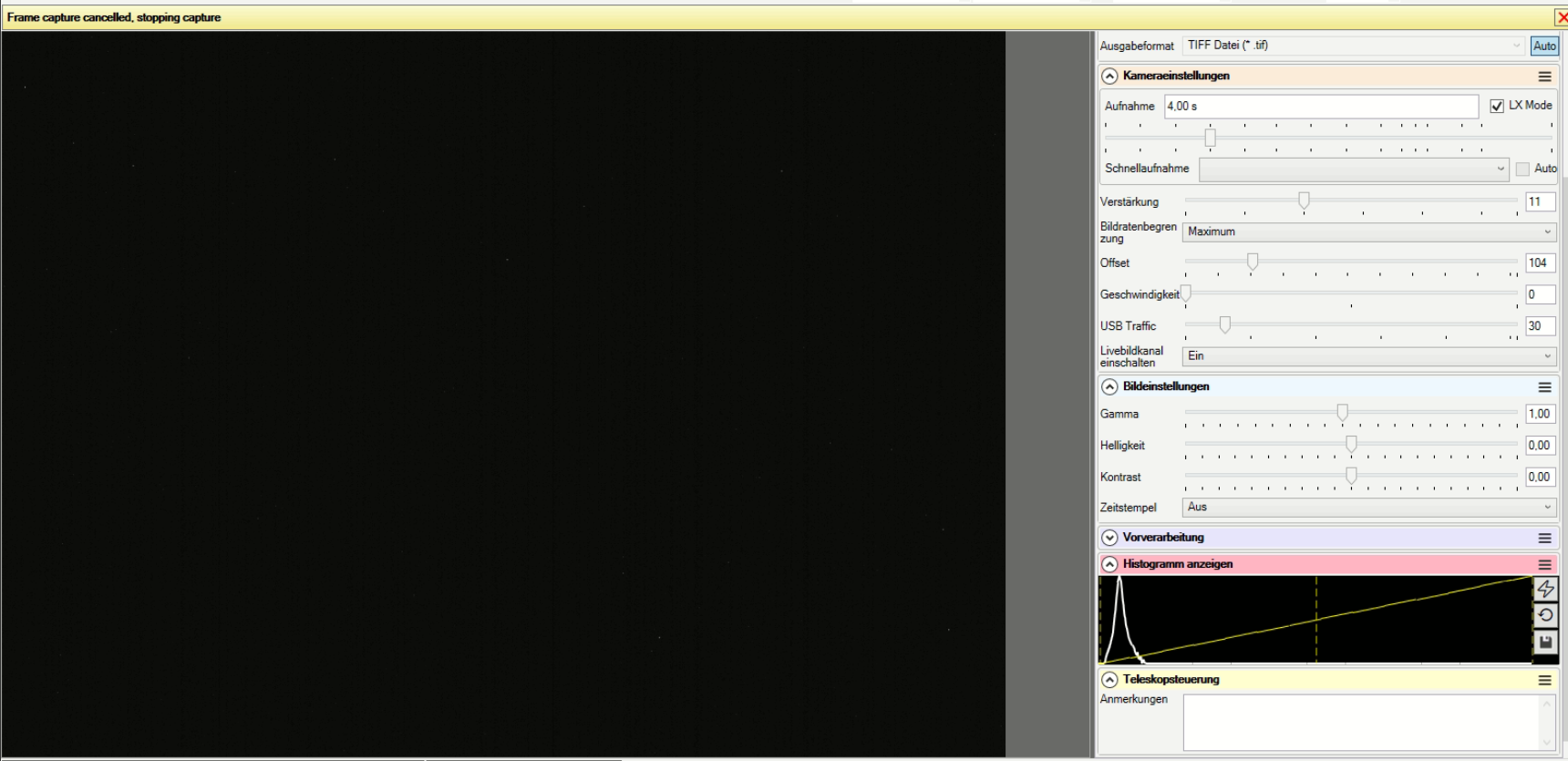Expand the Vorverarbeitung section

(x=1109, y=538)
